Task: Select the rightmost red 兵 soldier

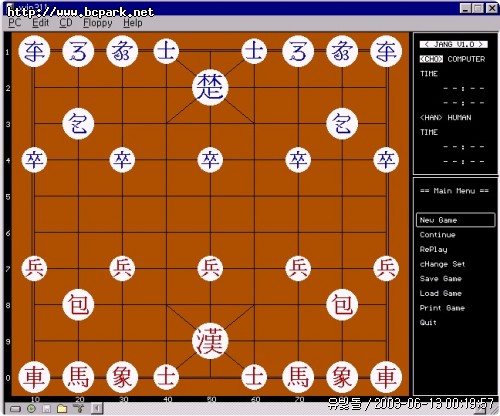Action: coord(386,268)
